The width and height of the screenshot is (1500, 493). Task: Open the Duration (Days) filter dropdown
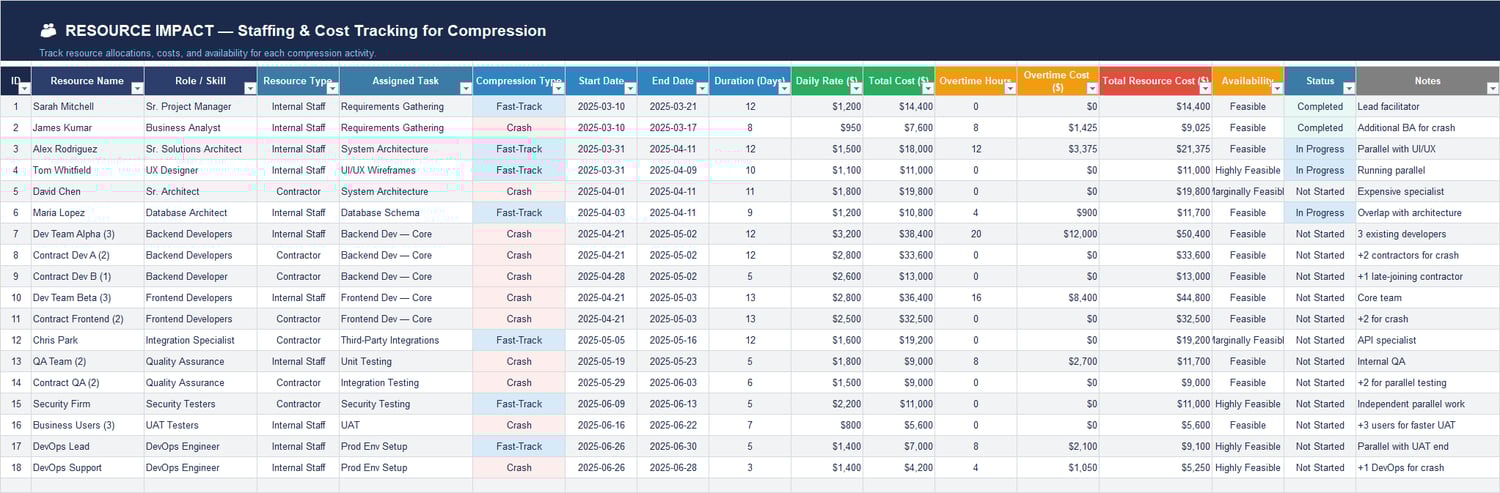(784, 88)
